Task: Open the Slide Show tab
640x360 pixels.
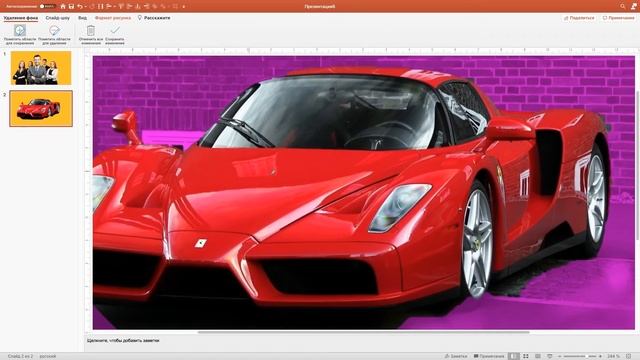Action: (58, 18)
